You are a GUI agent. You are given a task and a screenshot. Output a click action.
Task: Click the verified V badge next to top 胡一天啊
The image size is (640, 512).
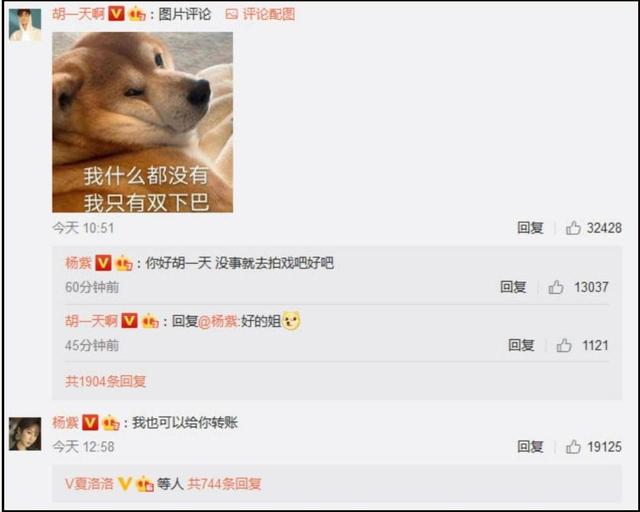[x=116, y=14]
